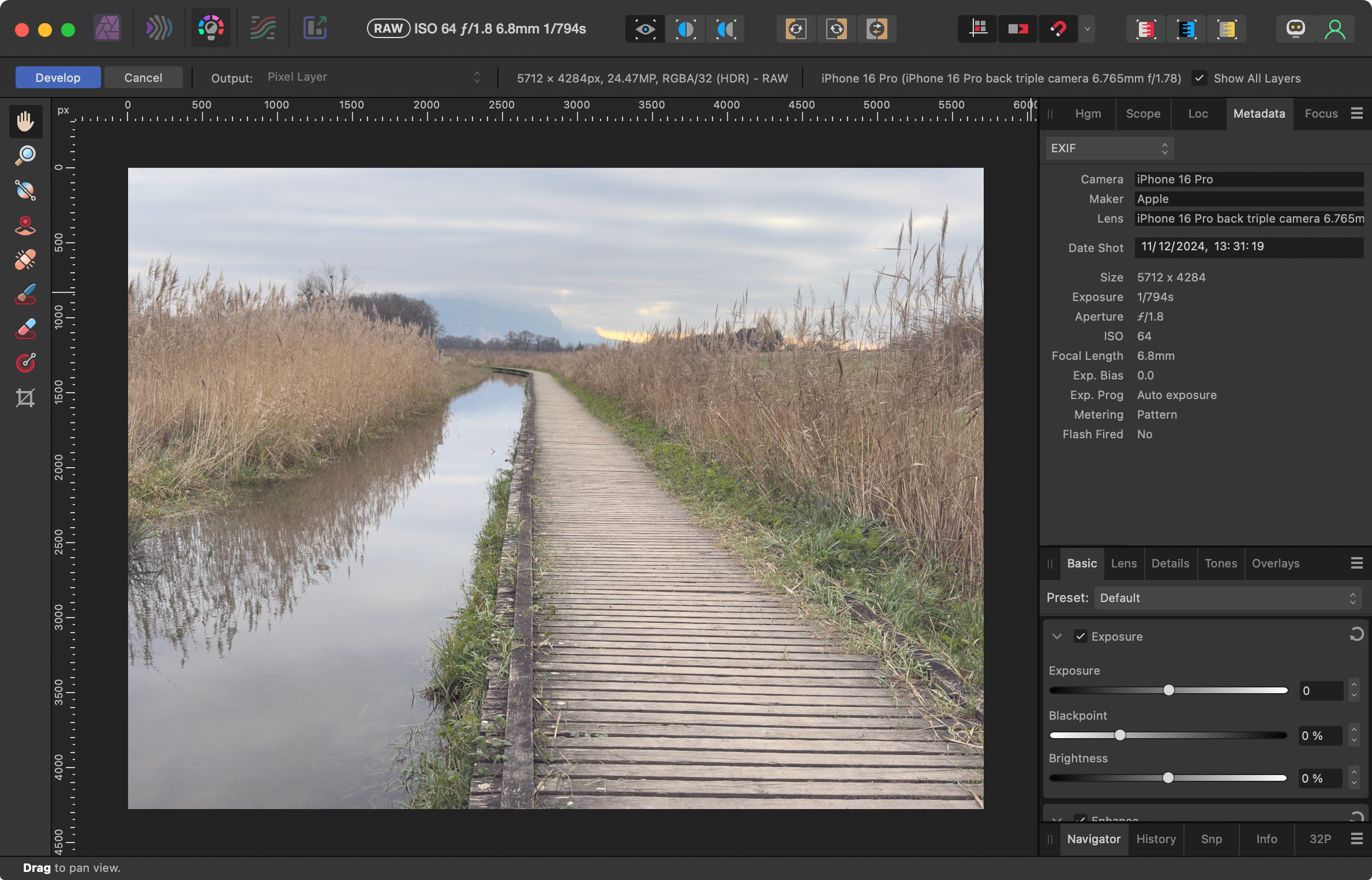Click the Exposure value stepper
Image resolution: width=1372 pixels, height=880 pixels.
click(x=1354, y=690)
